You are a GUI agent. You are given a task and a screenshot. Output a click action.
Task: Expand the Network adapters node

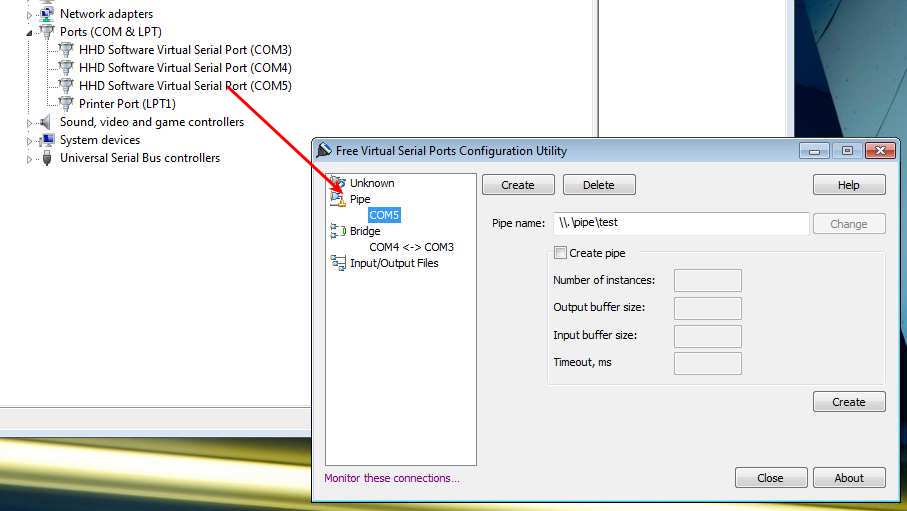click(x=30, y=14)
